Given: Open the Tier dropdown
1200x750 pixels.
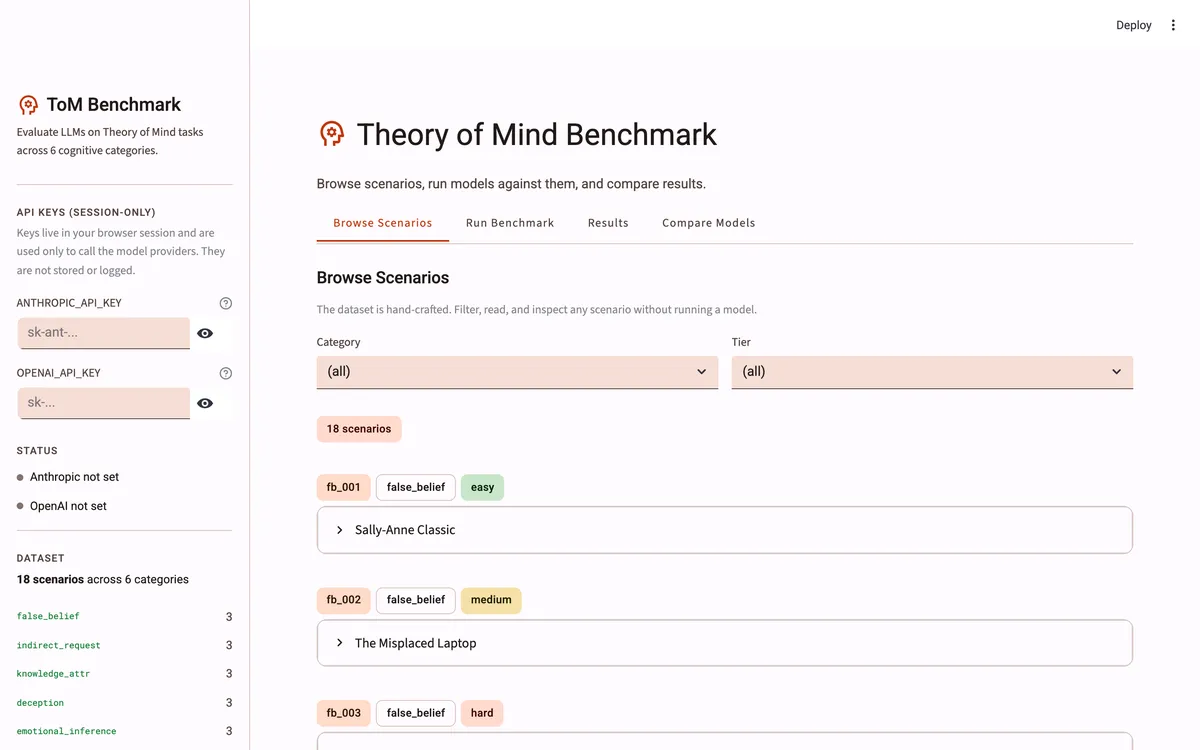Looking at the screenshot, I should 932,371.
